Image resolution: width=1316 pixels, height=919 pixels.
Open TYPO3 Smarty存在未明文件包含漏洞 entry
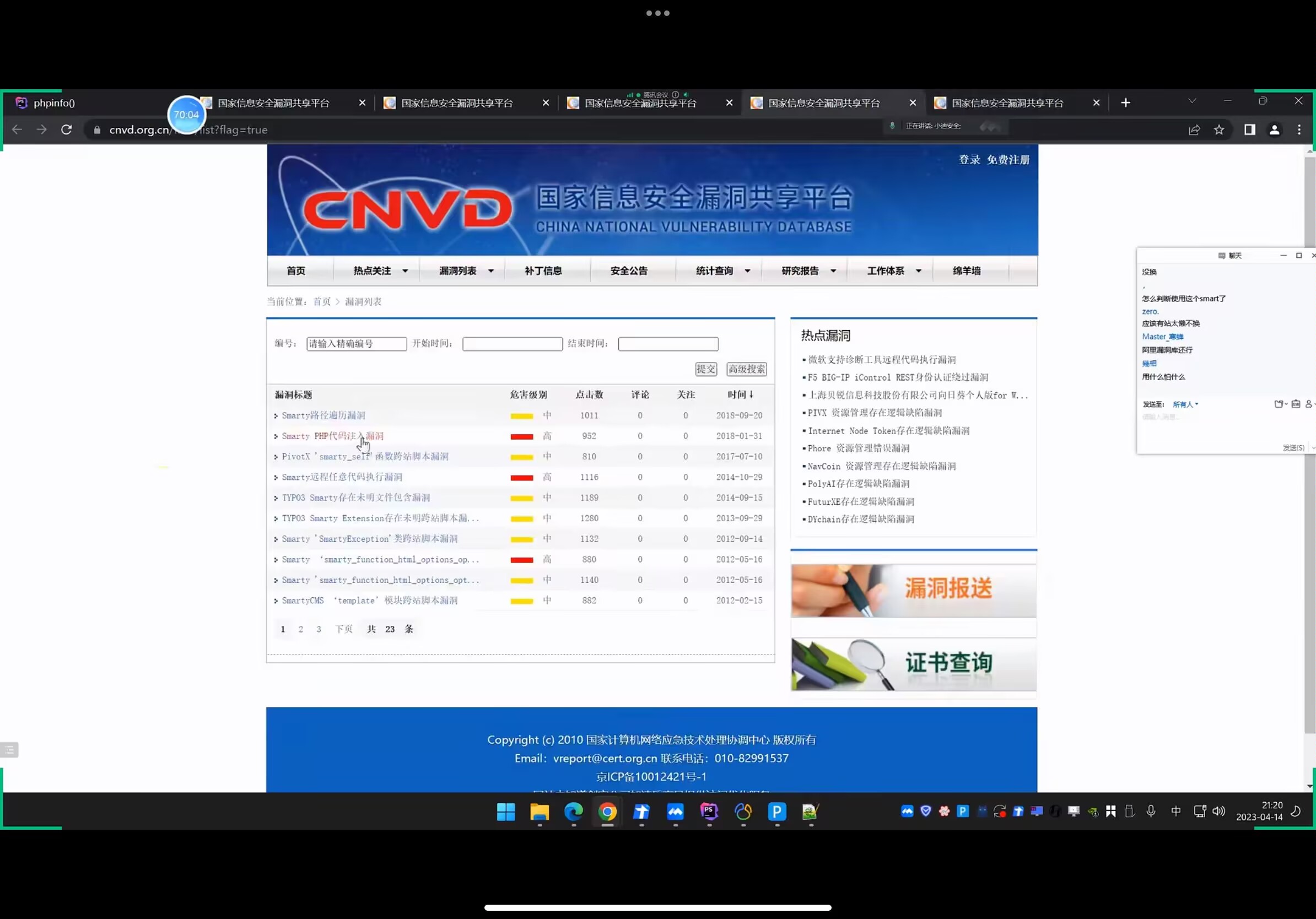coord(355,498)
